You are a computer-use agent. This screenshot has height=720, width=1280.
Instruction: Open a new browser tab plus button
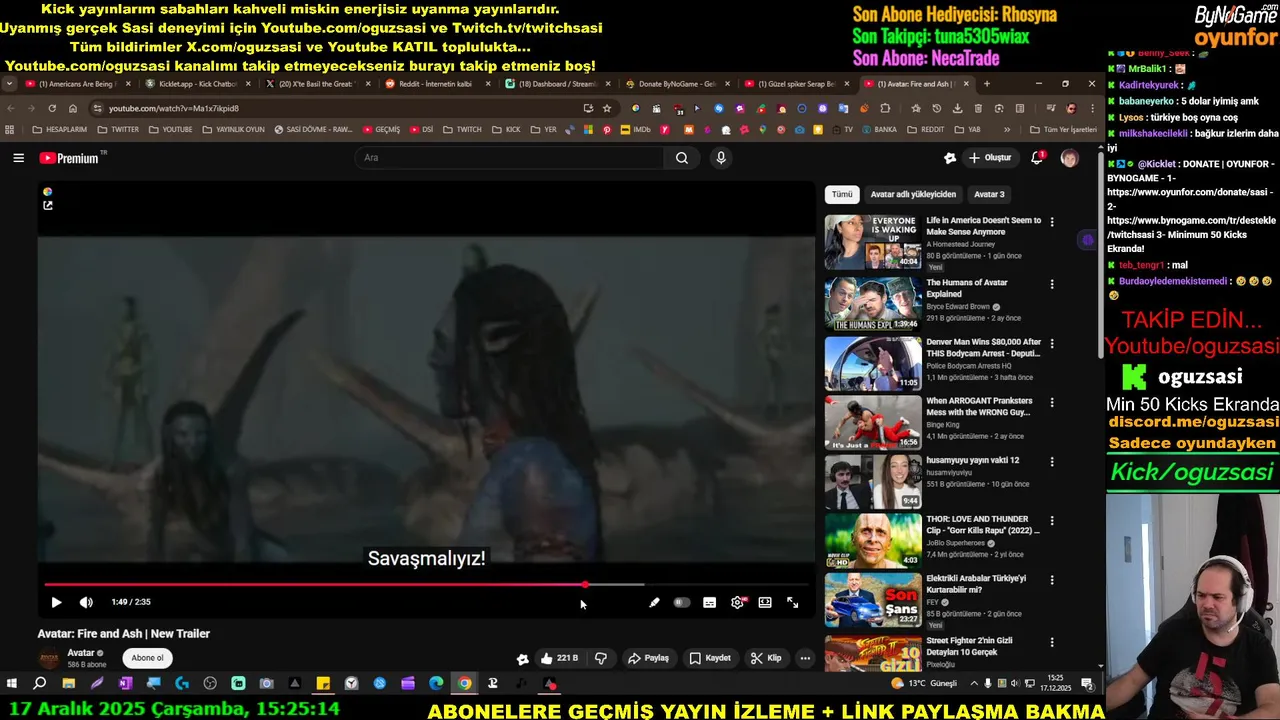click(x=986, y=84)
